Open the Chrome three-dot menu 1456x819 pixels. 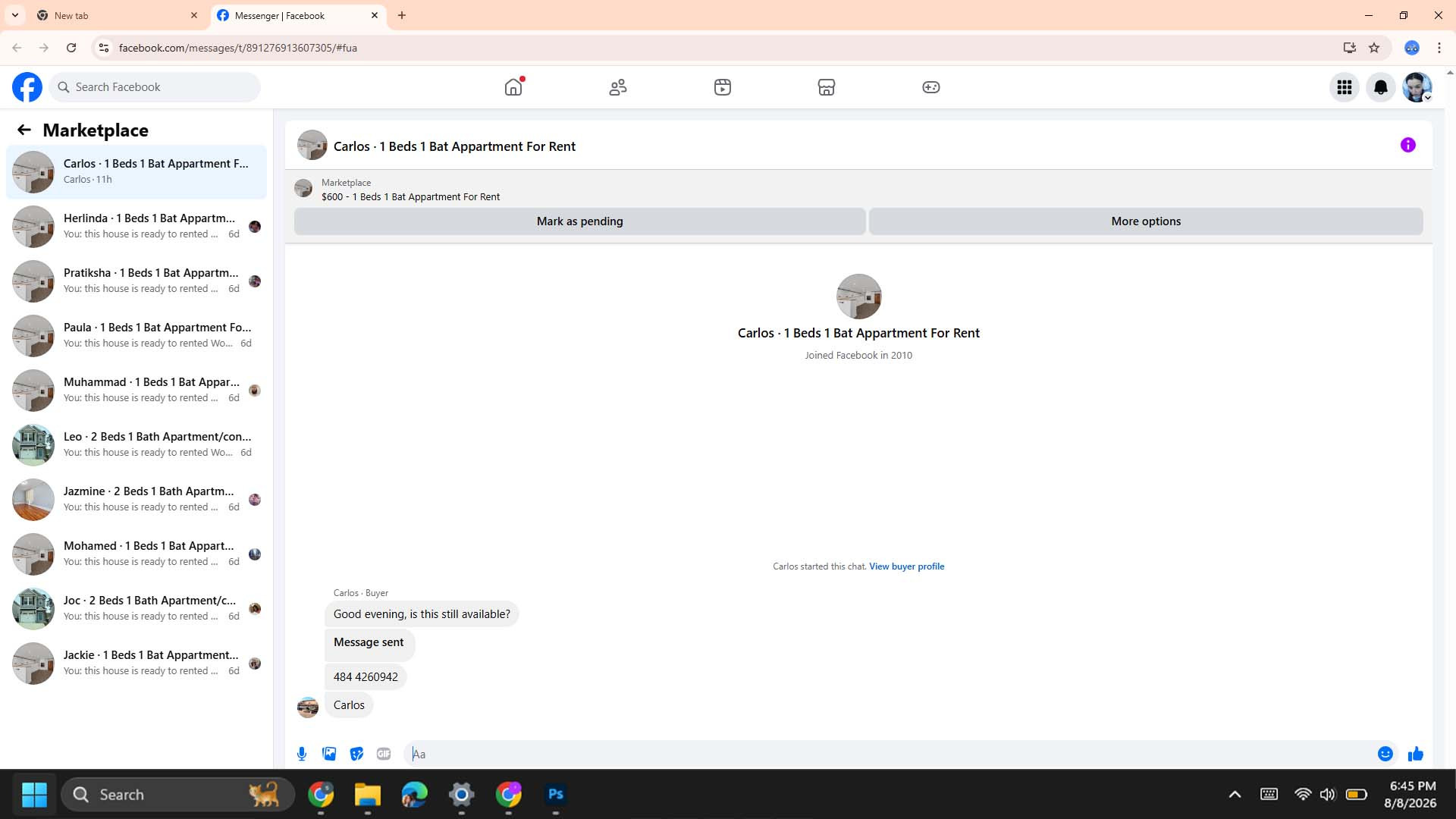(x=1439, y=48)
